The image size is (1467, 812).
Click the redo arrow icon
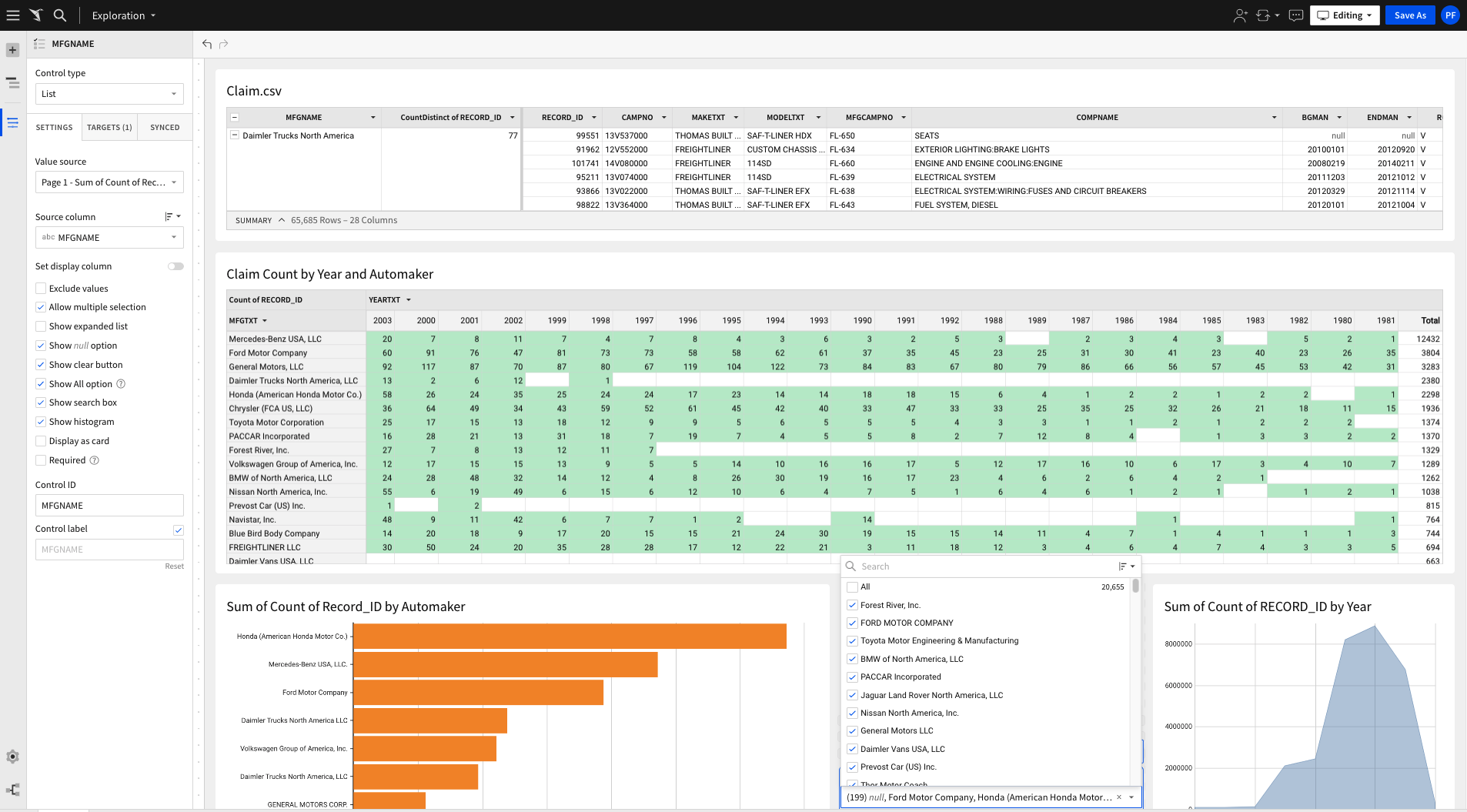(x=224, y=44)
